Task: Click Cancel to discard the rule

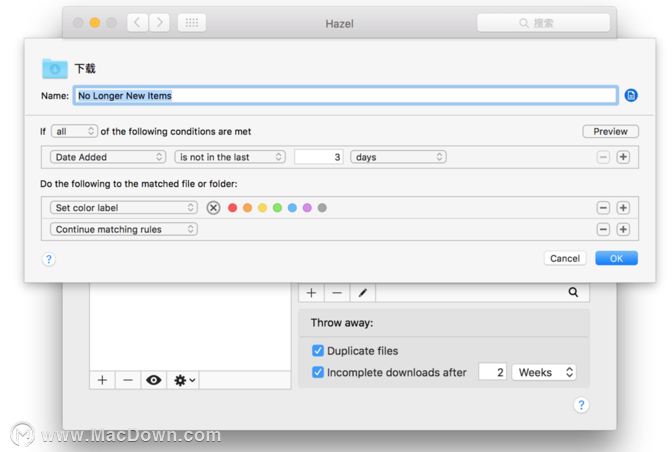Action: pyautogui.click(x=565, y=258)
